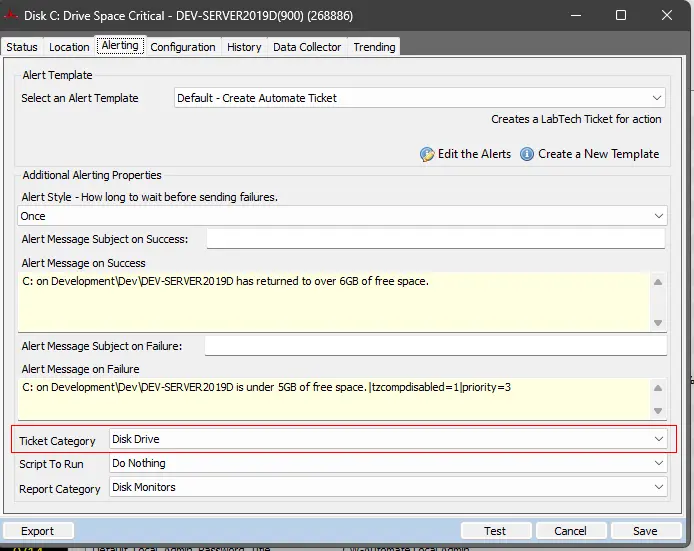This screenshot has width=694, height=551.
Task: Click the 'Ticket Category' label
Action: (58, 441)
